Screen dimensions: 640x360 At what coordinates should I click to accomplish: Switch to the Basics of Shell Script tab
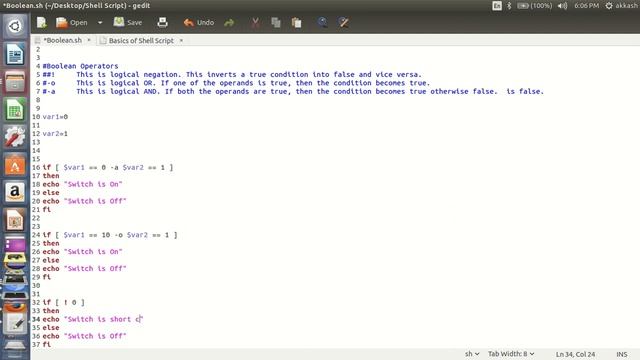point(141,40)
